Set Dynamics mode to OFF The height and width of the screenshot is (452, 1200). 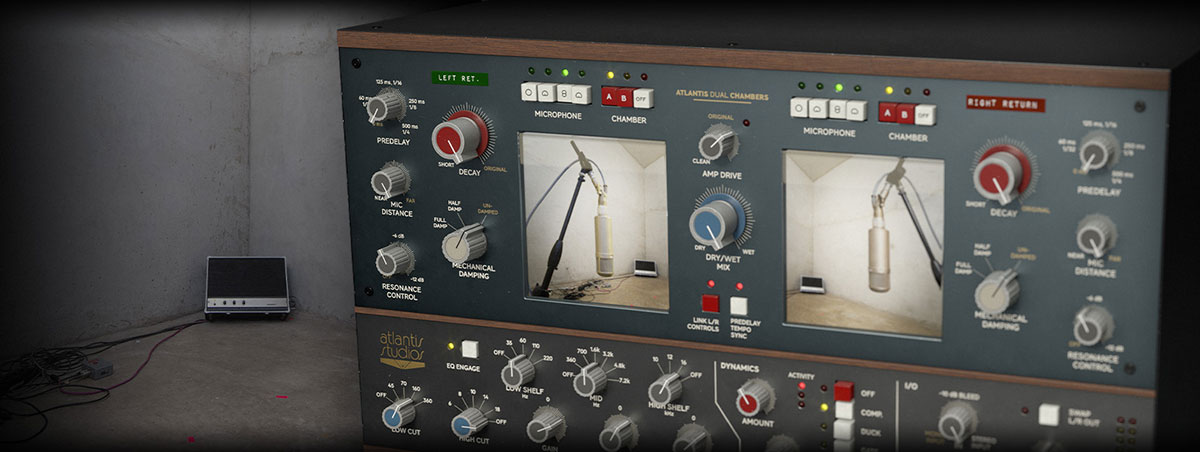(844, 391)
